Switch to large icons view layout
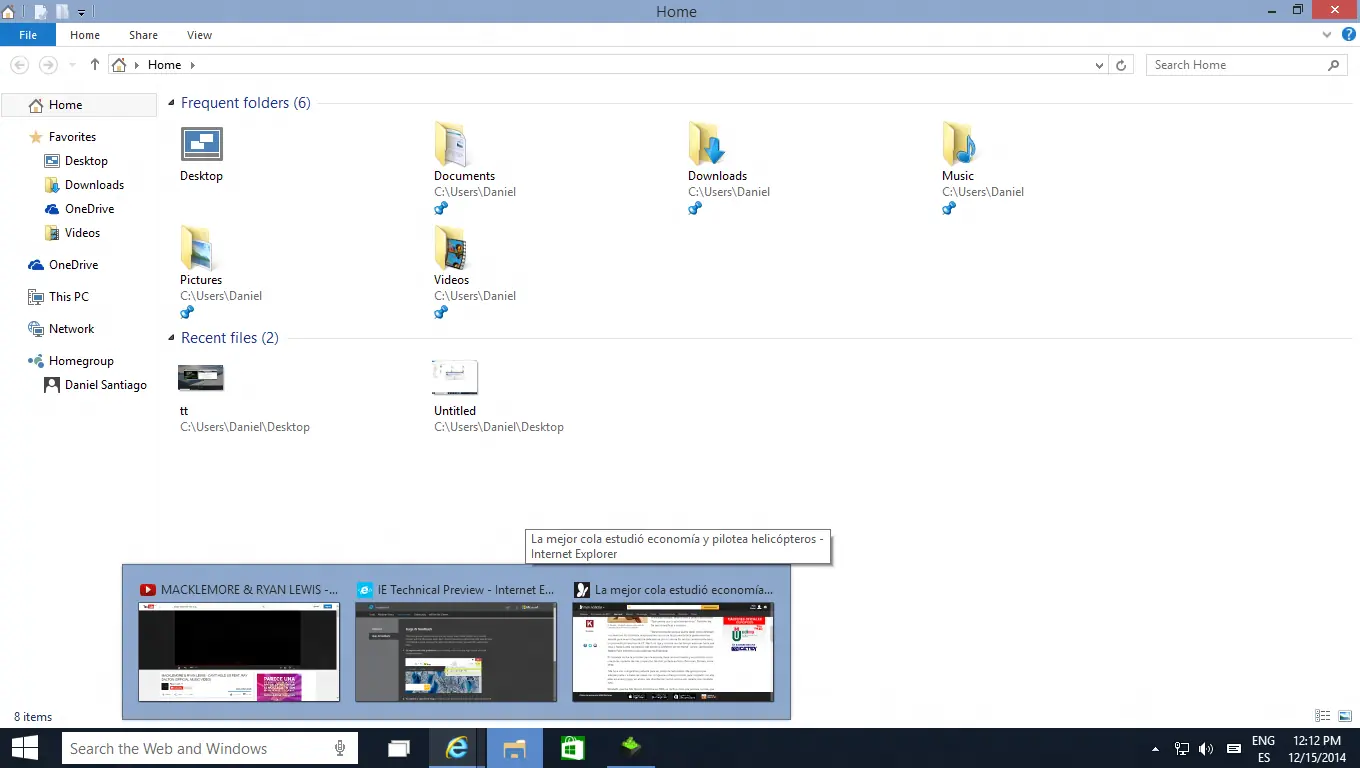This screenshot has width=1360, height=768. pyautogui.click(x=1344, y=716)
